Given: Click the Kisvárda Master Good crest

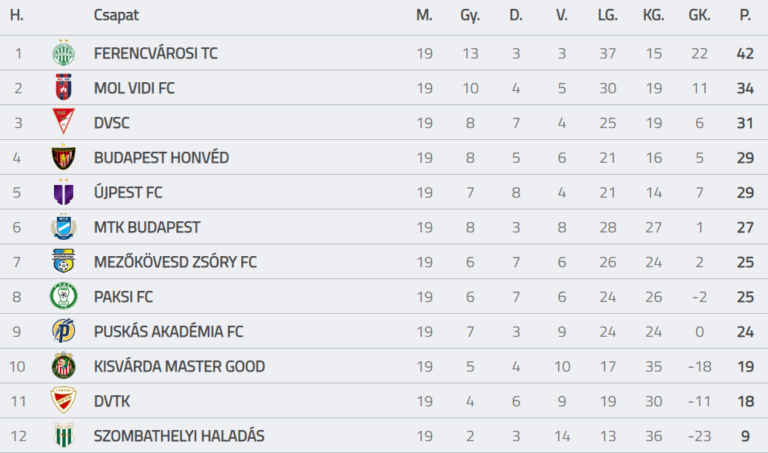Looking at the screenshot, I should click(x=64, y=366).
